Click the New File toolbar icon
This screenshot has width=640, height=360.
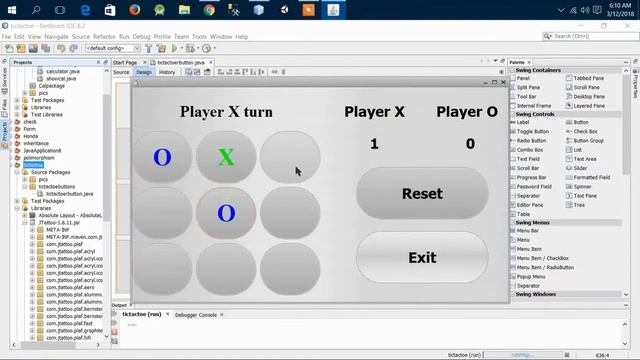tap(9, 49)
